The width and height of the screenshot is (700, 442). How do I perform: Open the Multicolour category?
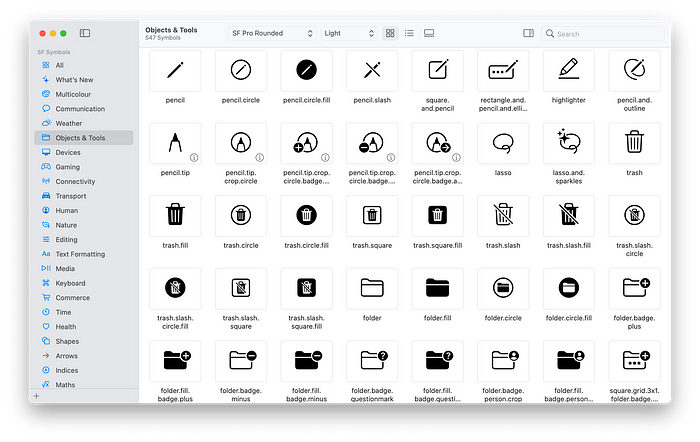pyautogui.click(x=84, y=94)
